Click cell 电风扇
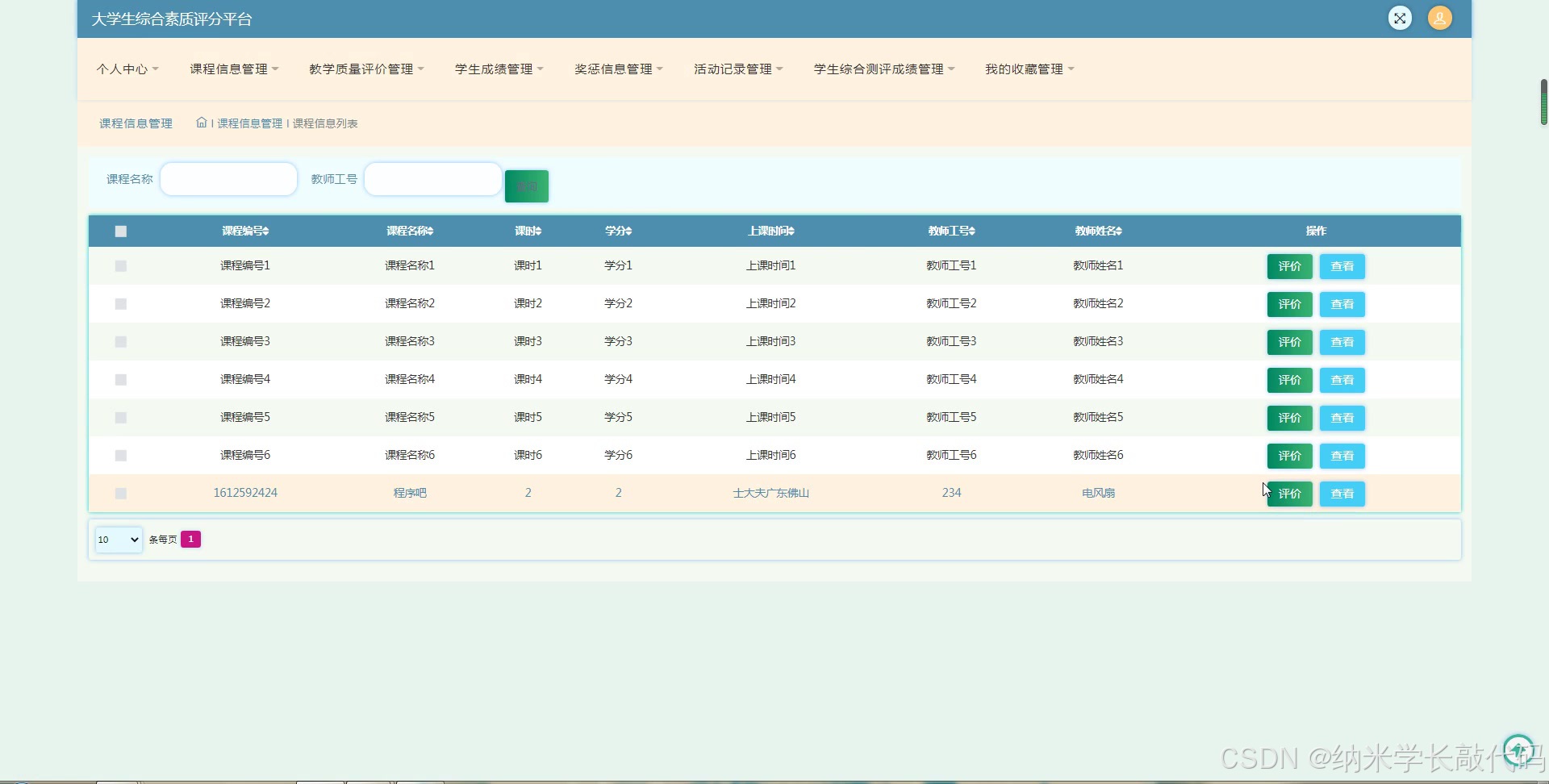The height and width of the screenshot is (784, 1549). [x=1098, y=493]
